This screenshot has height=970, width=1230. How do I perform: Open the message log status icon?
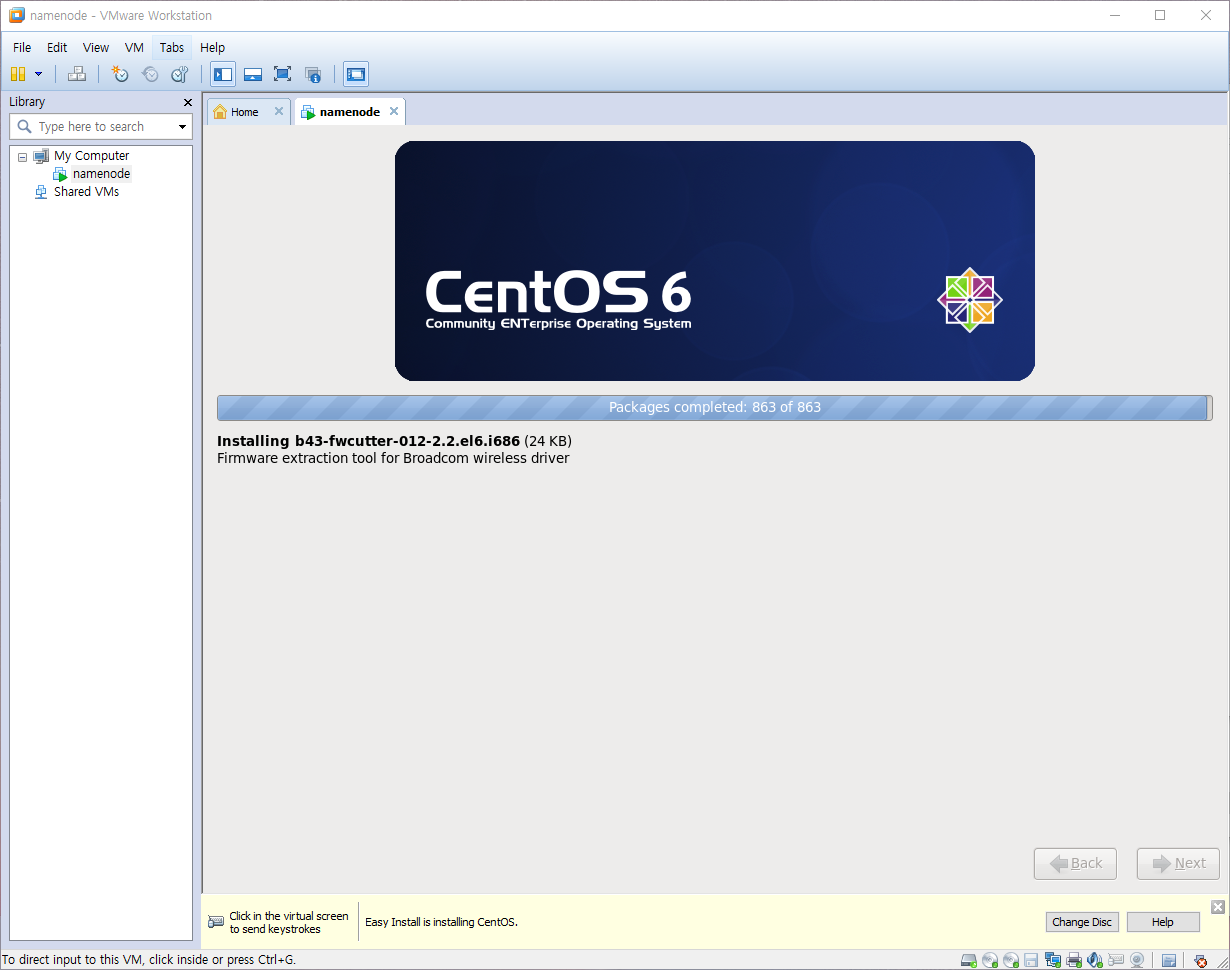(x=1169, y=960)
